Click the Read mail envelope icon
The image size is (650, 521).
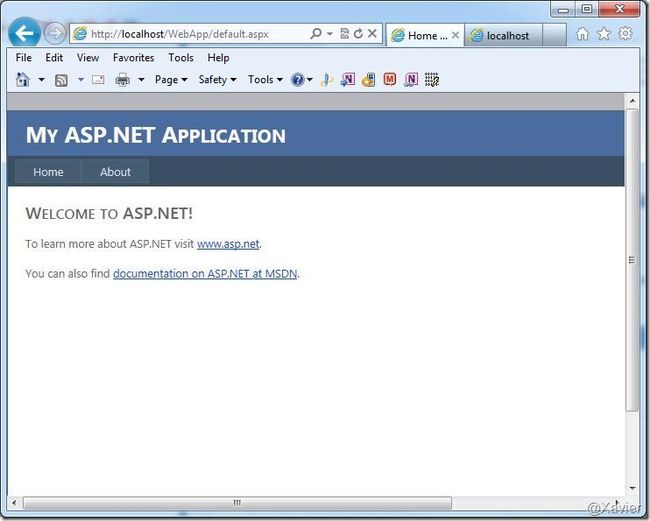98,79
